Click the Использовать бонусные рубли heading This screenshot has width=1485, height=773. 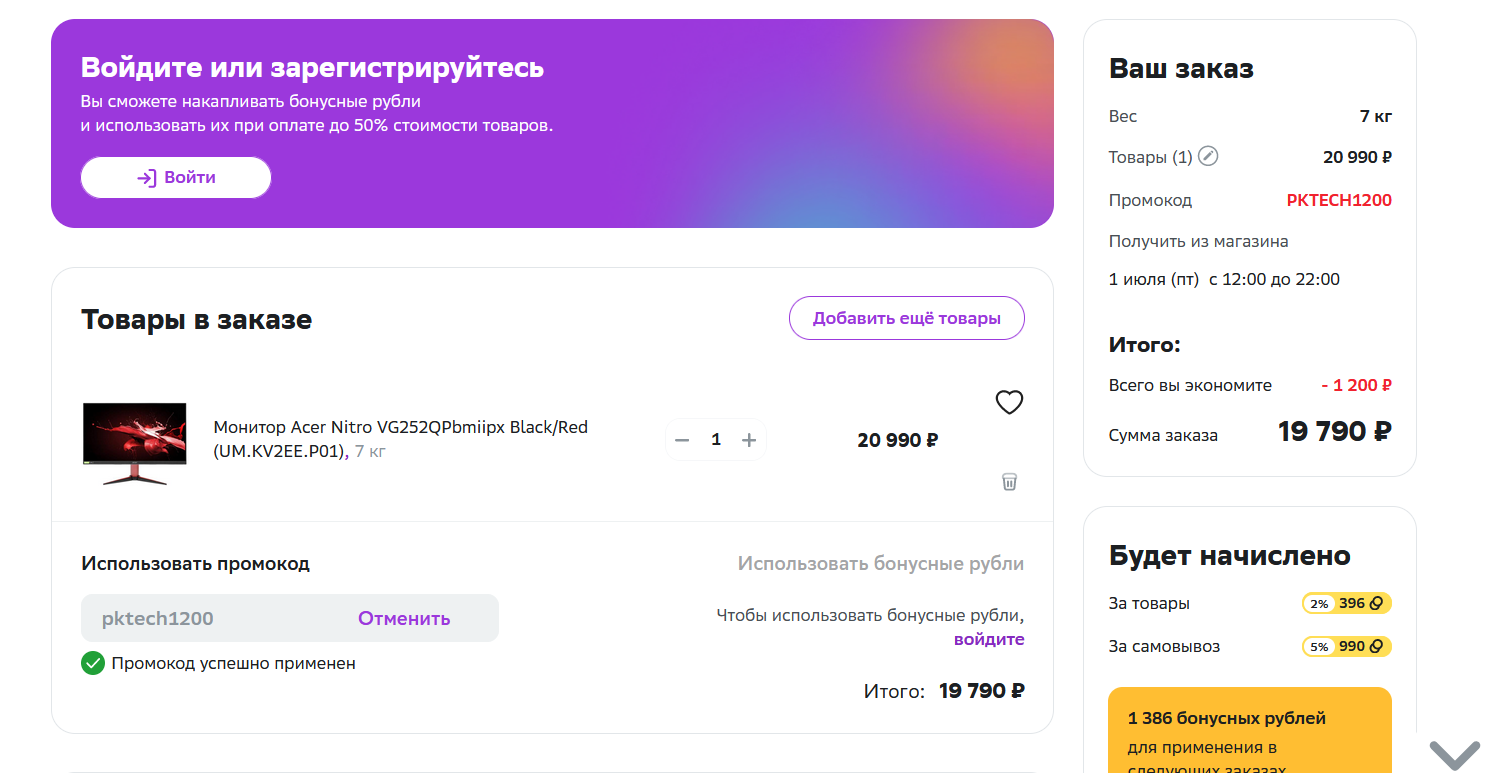coord(881,563)
